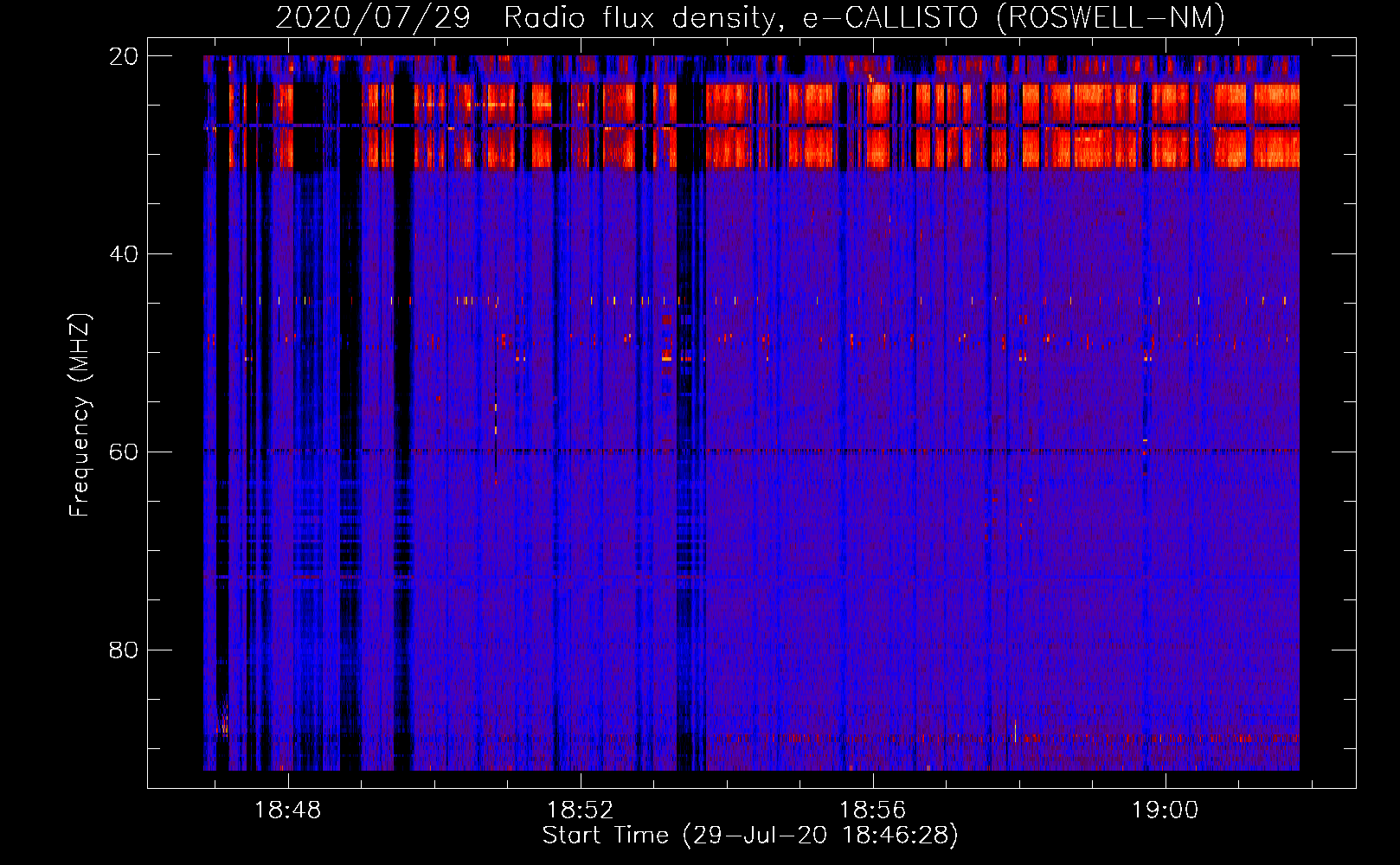Select the 40 MHz frequency tick label

coord(123,254)
